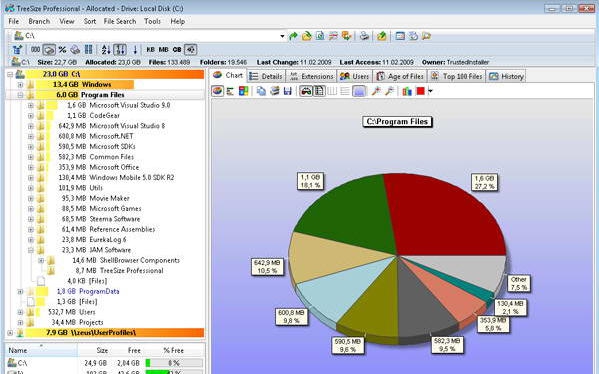The height and width of the screenshot is (374, 599).
Task: Switch to the History tab
Action: (506, 76)
